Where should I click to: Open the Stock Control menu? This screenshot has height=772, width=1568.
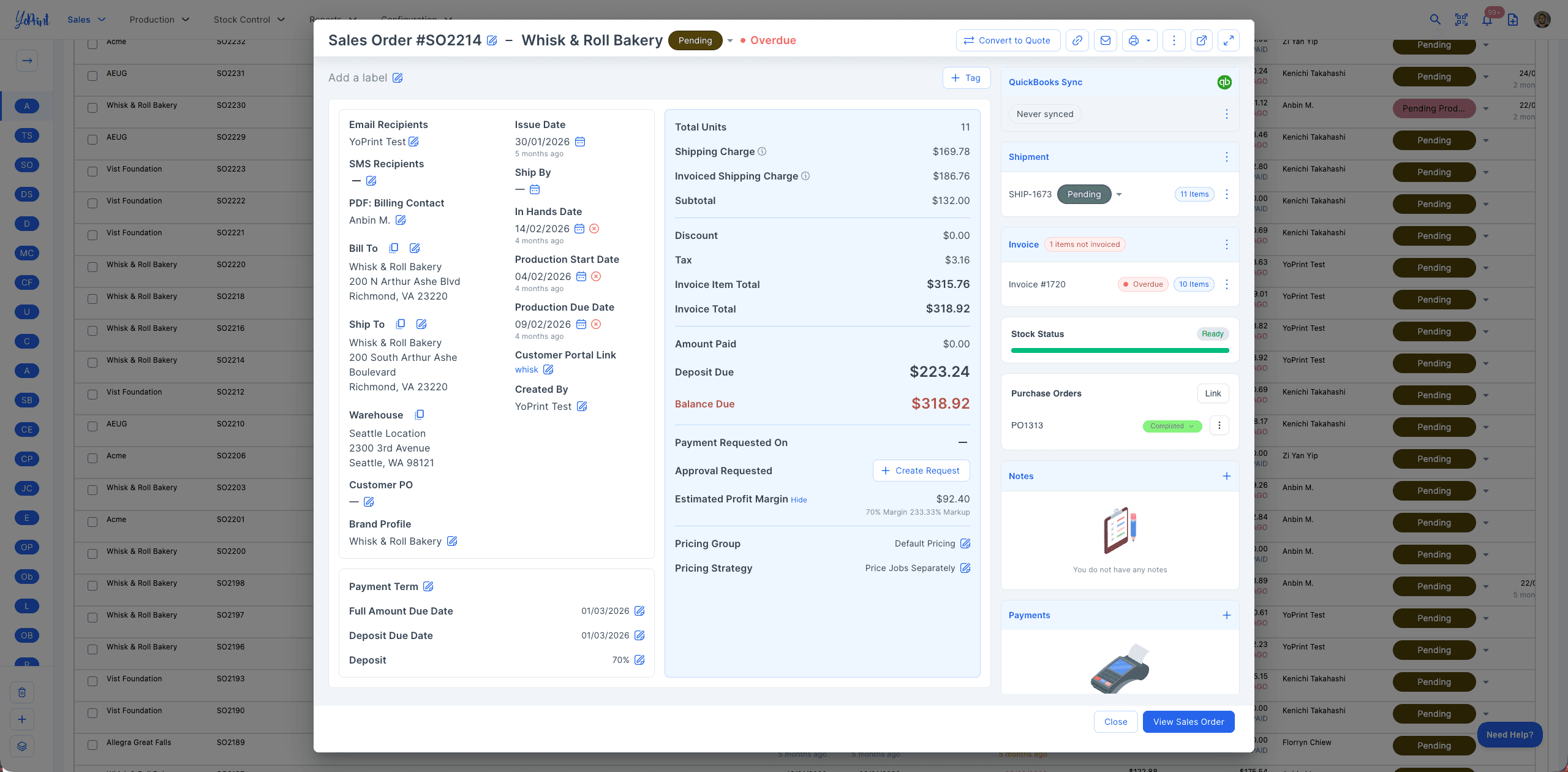pyautogui.click(x=249, y=20)
